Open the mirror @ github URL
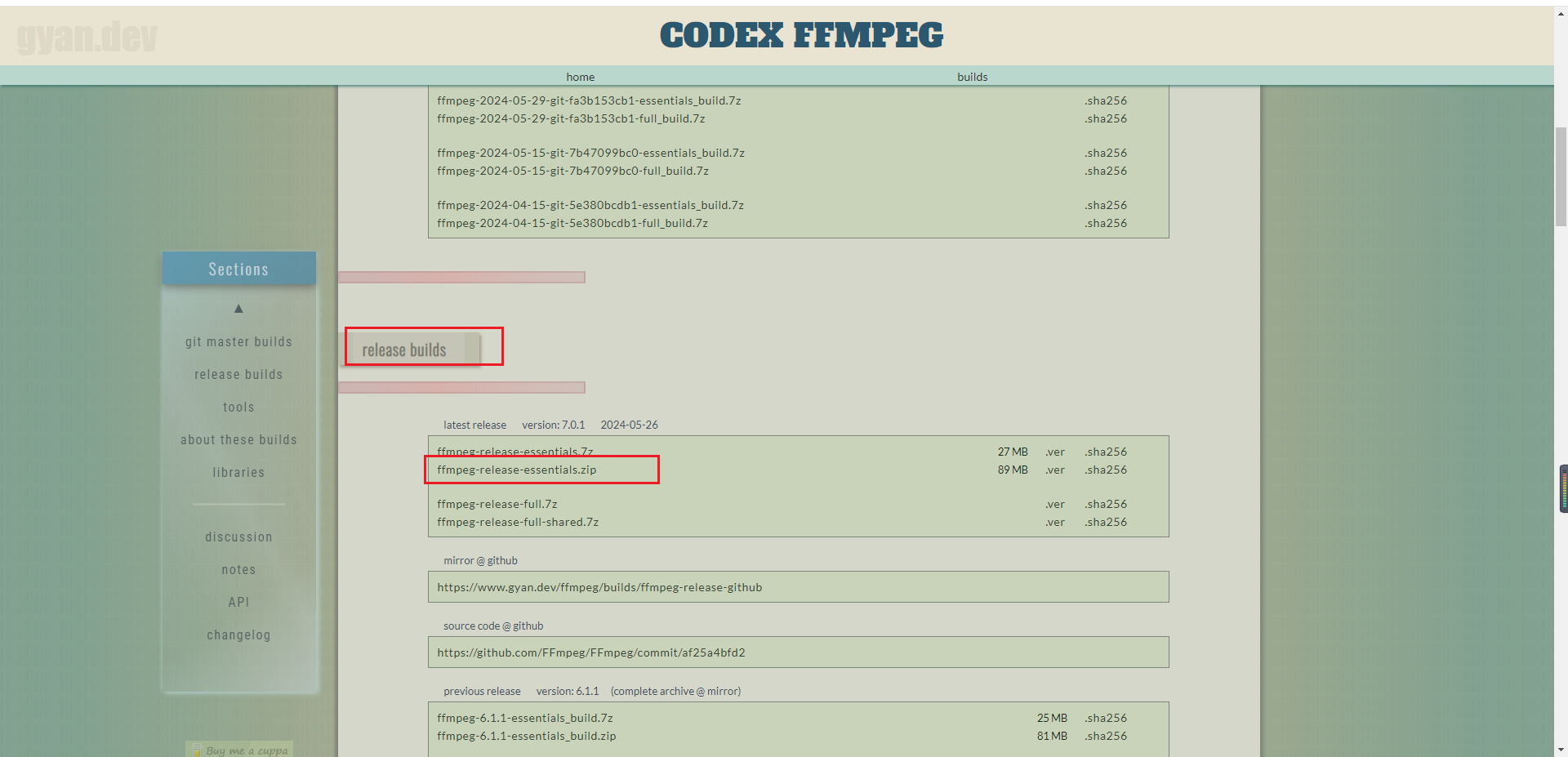 [x=599, y=586]
